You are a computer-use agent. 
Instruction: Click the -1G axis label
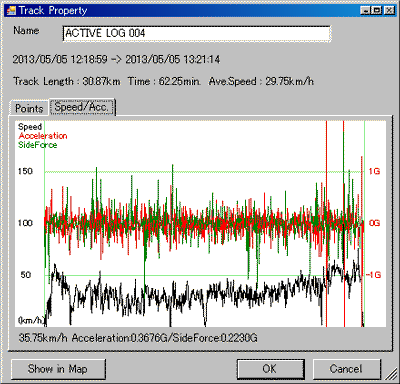click(x=373, y=275)
